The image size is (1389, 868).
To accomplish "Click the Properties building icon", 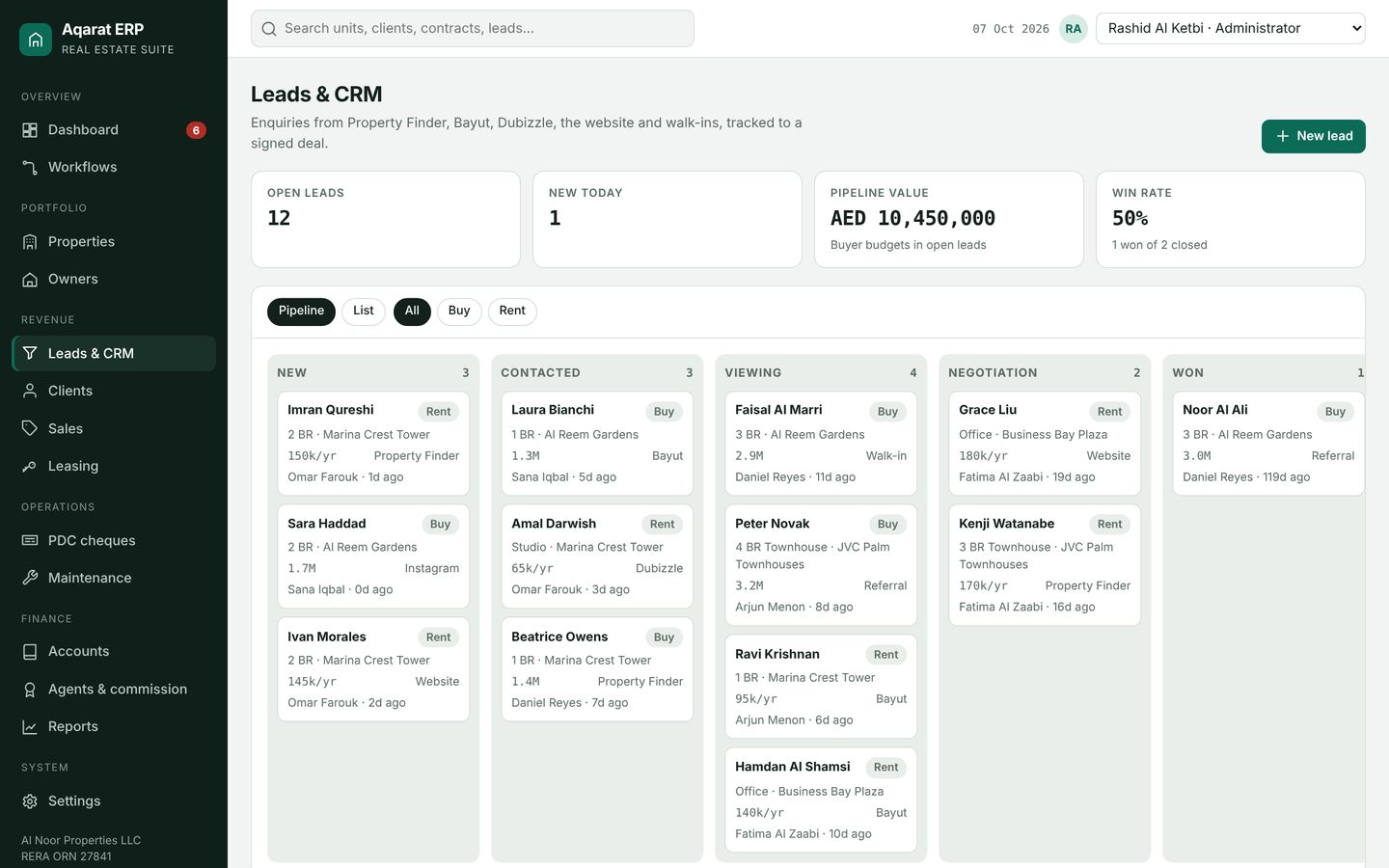I will [x=30, y=242].
